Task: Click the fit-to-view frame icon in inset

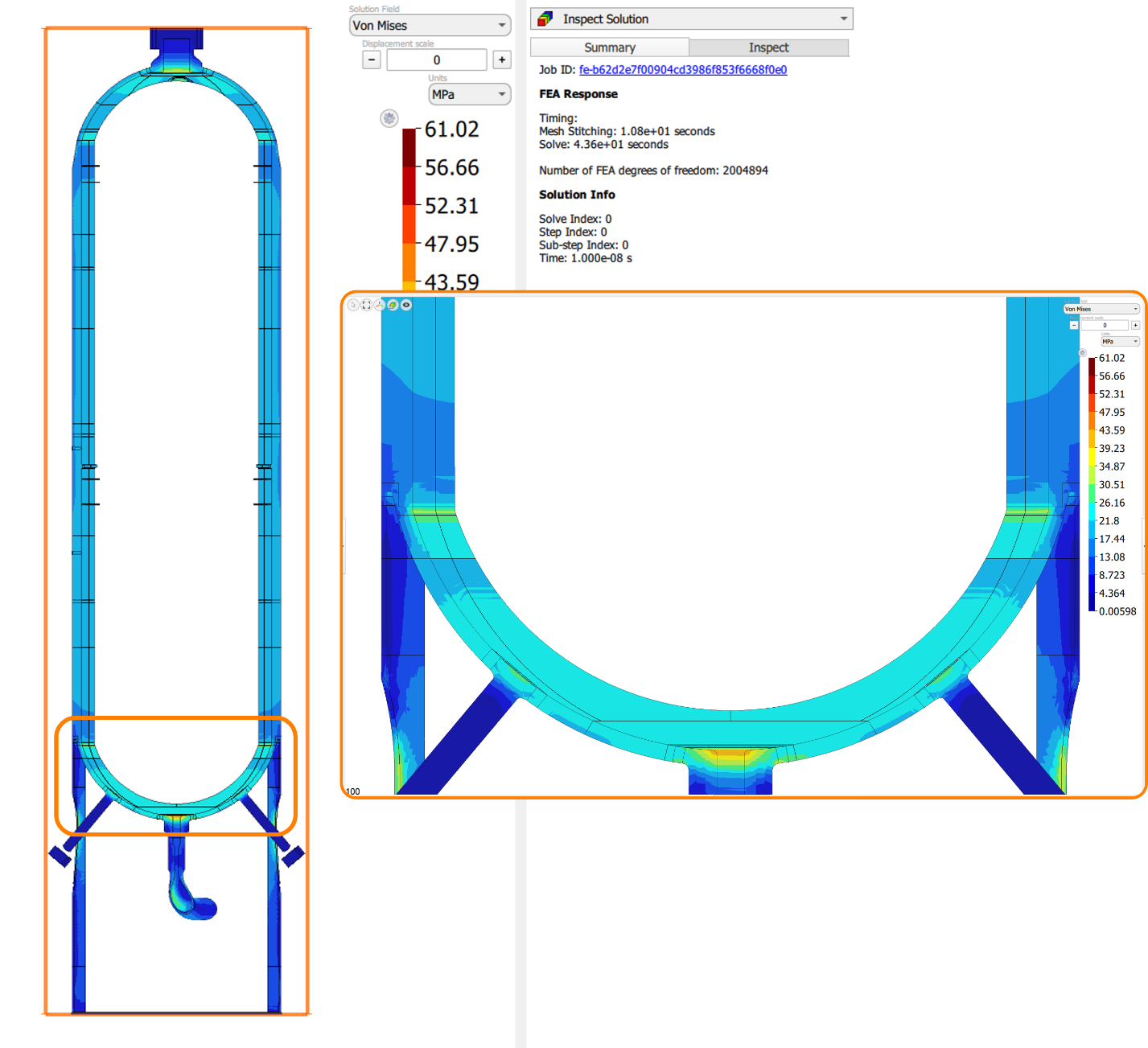Action: point(366,305)
